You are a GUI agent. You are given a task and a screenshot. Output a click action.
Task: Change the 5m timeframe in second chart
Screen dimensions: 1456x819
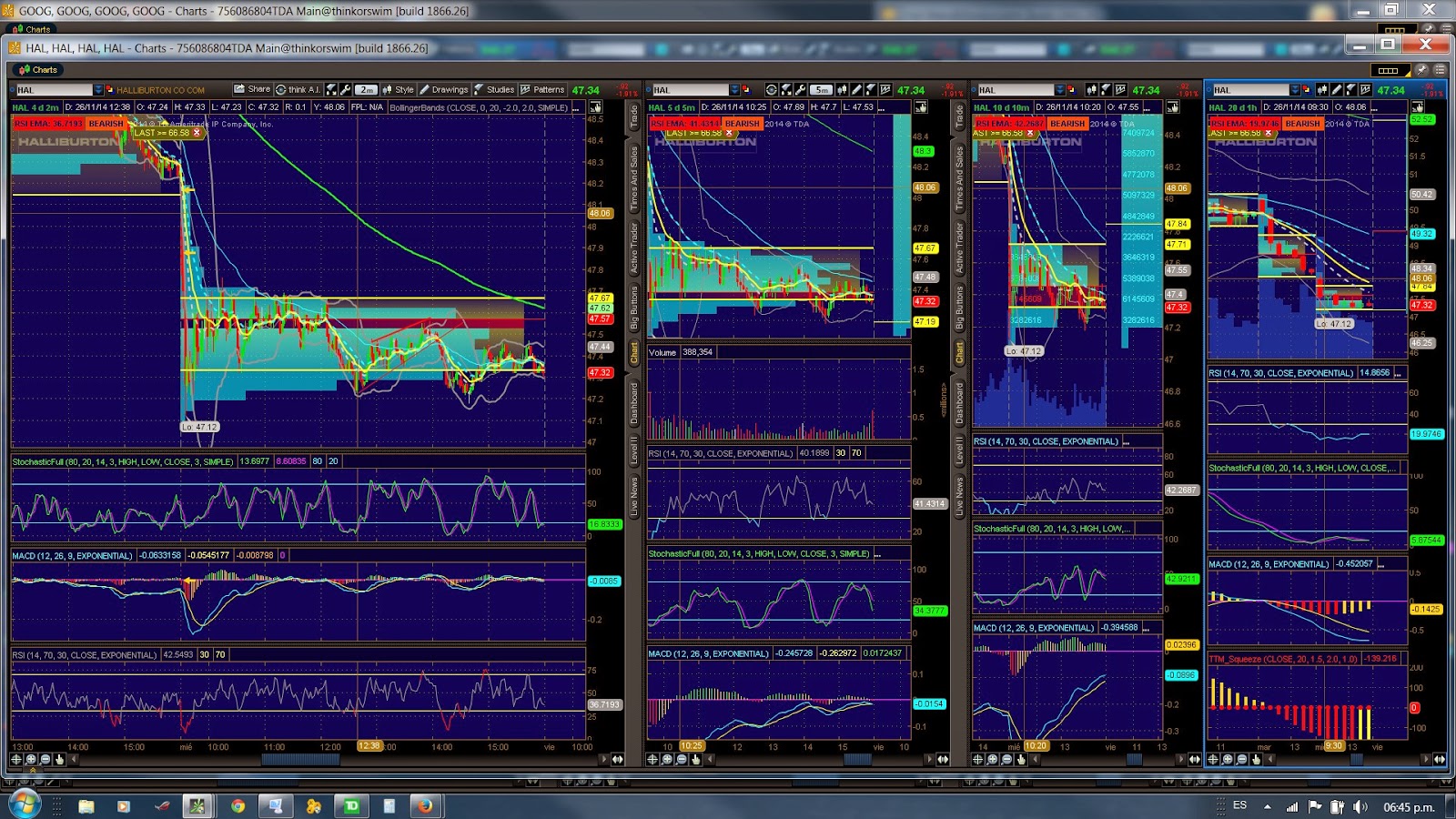point(821,90)
